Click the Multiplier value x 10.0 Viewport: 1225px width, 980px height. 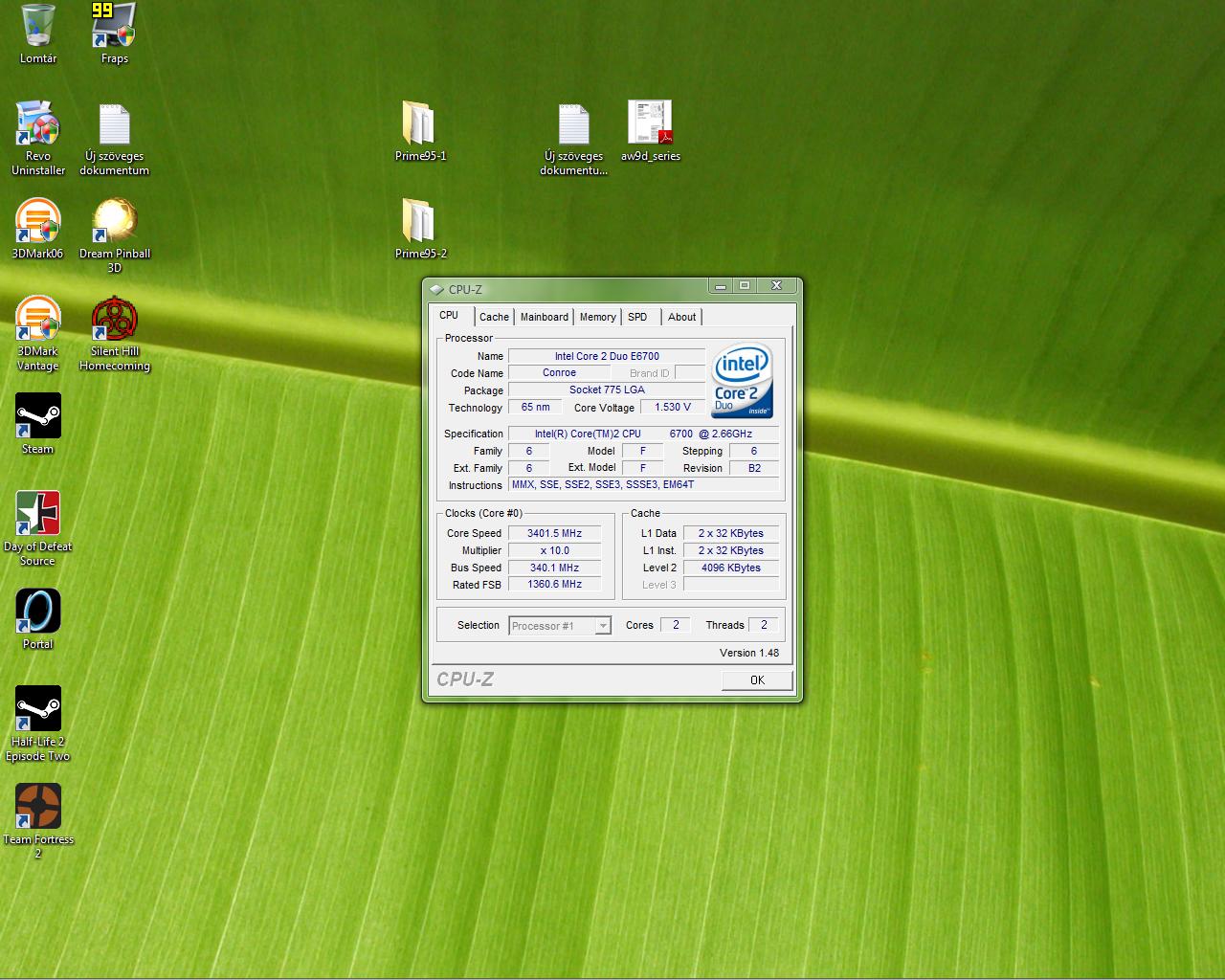pos(554,550)
